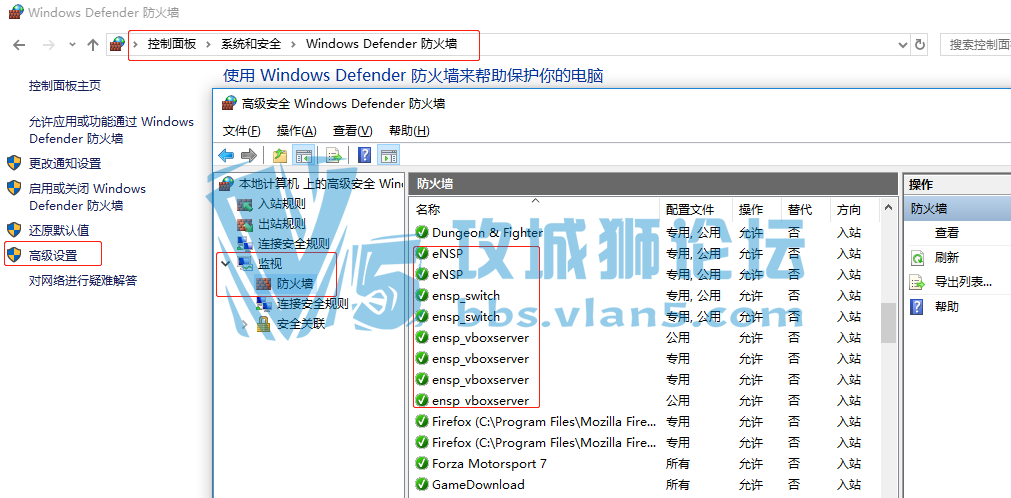This screenshot has height=498, width=1011.
Task: Select 出站规则 in the console tree
Action: 282,224
